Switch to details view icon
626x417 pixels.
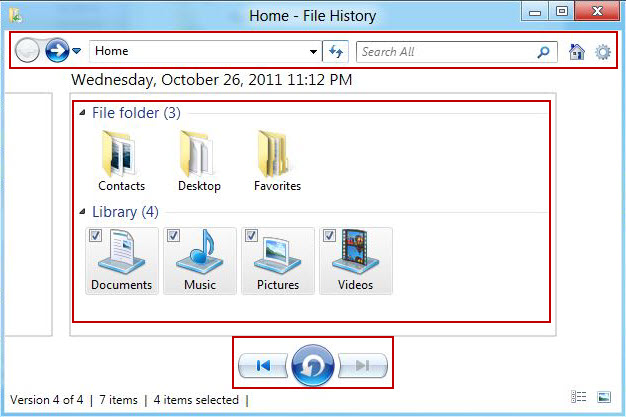click(578, 397)
